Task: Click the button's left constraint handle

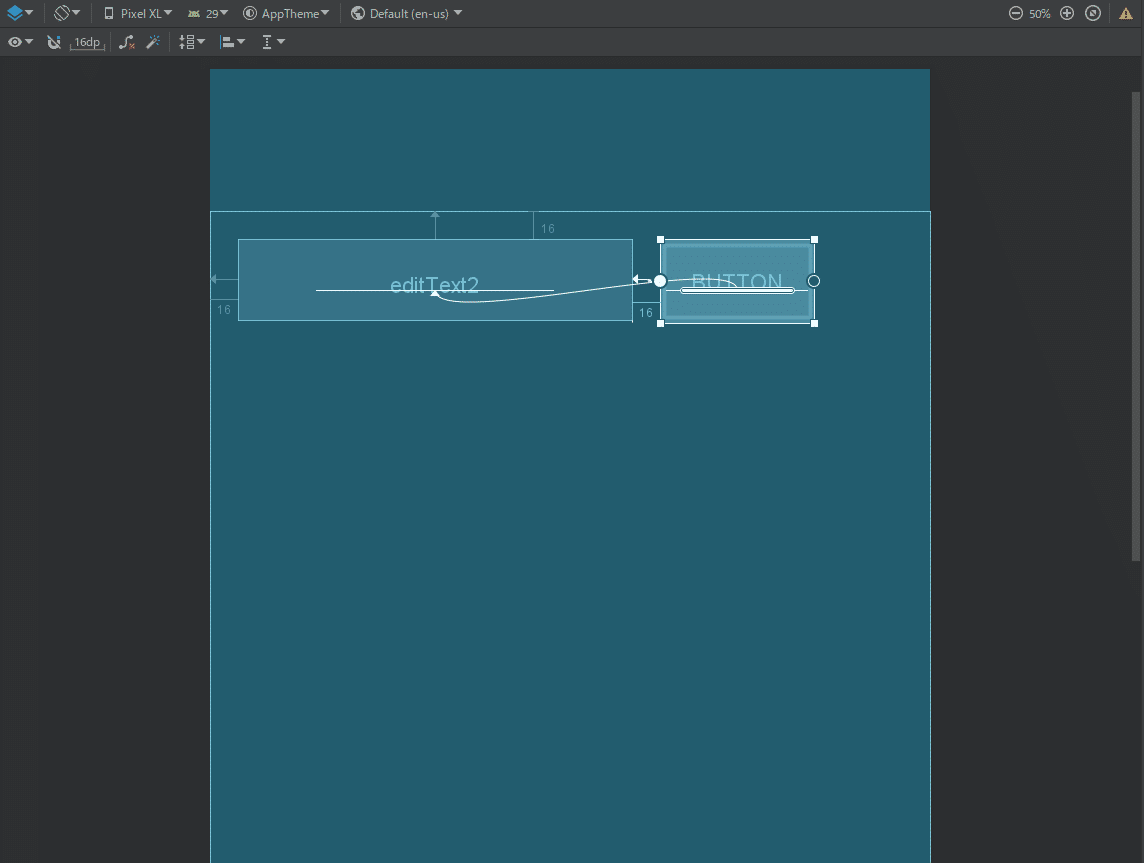Action: tap(660, 281)
